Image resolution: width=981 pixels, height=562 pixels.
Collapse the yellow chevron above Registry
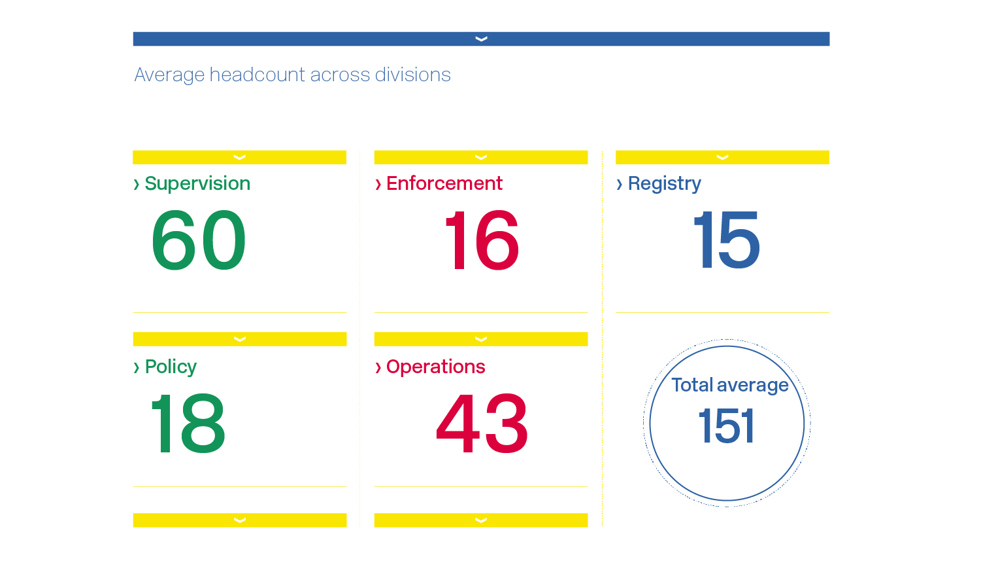pyautogui.click(x=722, y=157)
